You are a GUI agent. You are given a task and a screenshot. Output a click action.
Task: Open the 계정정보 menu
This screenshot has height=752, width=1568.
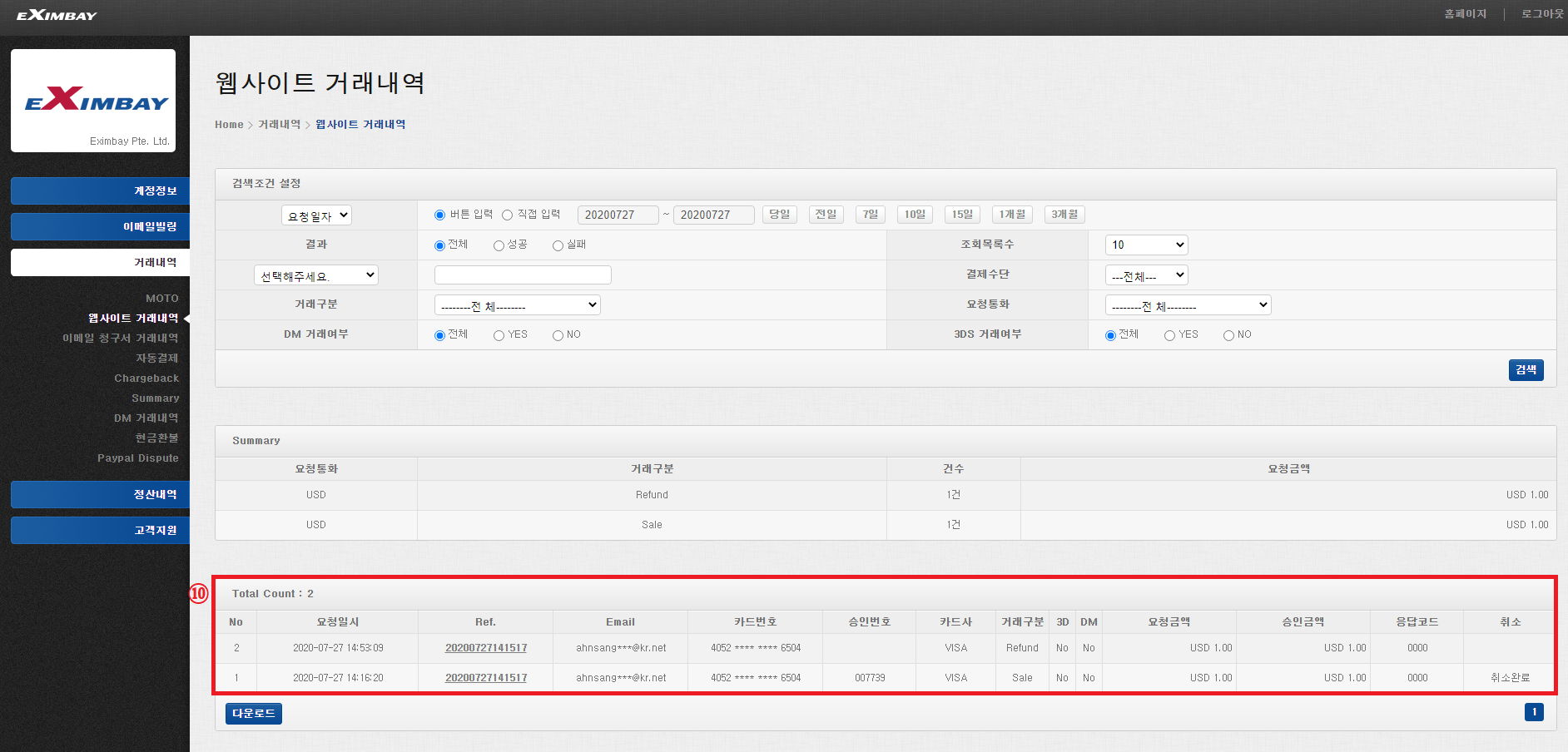(100, 190)
